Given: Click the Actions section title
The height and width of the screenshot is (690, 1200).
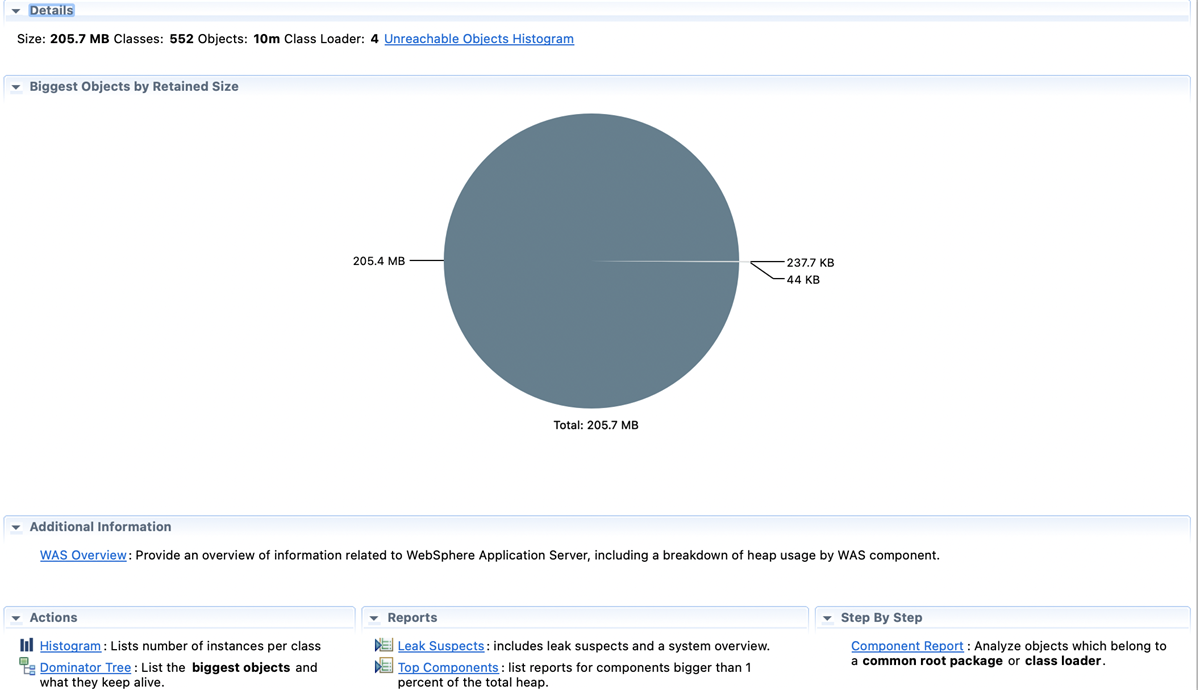Looking at the screenshot, I should click(x=53, y=618).
